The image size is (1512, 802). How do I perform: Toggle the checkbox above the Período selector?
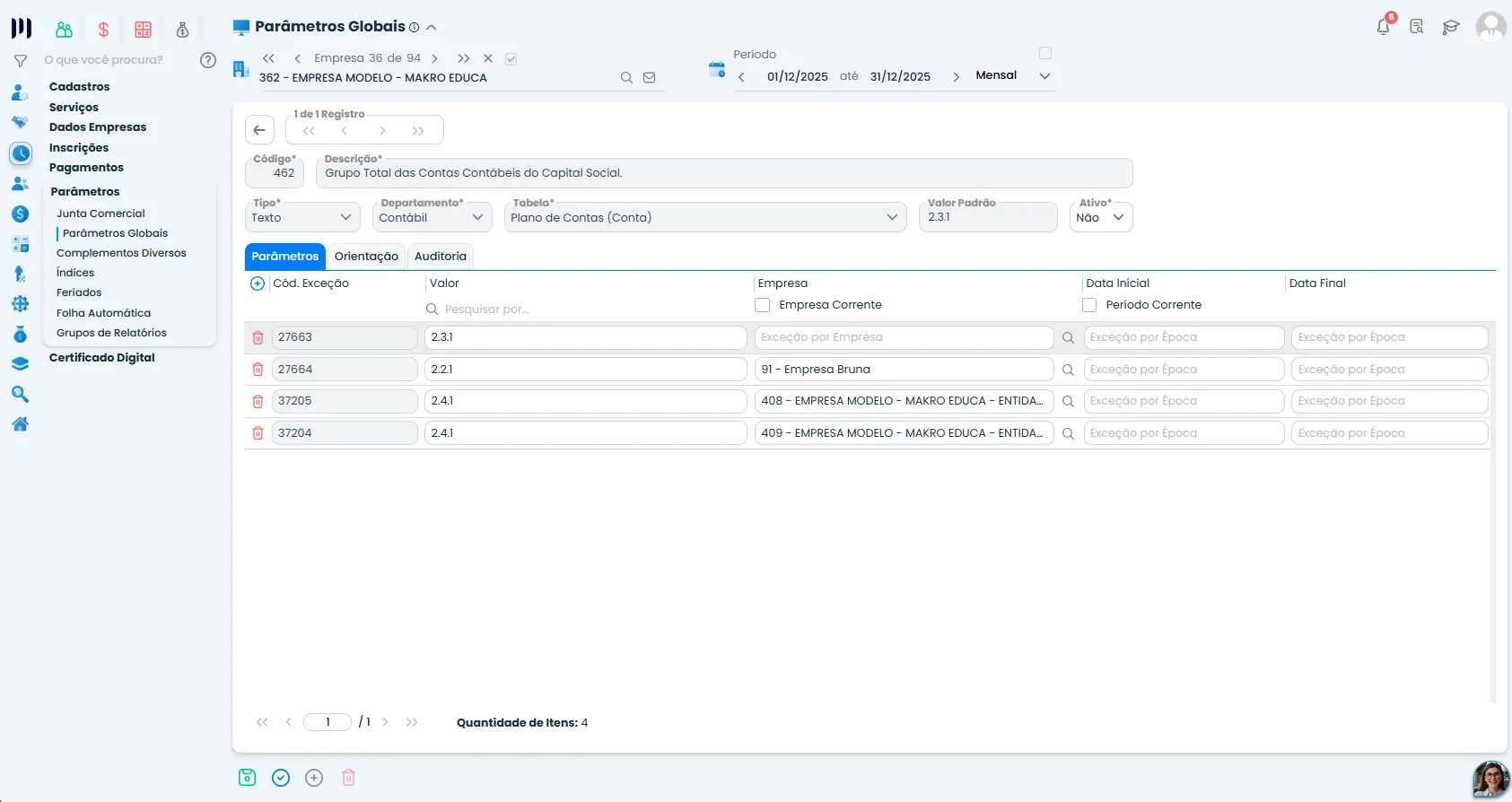pos(1045,53)
